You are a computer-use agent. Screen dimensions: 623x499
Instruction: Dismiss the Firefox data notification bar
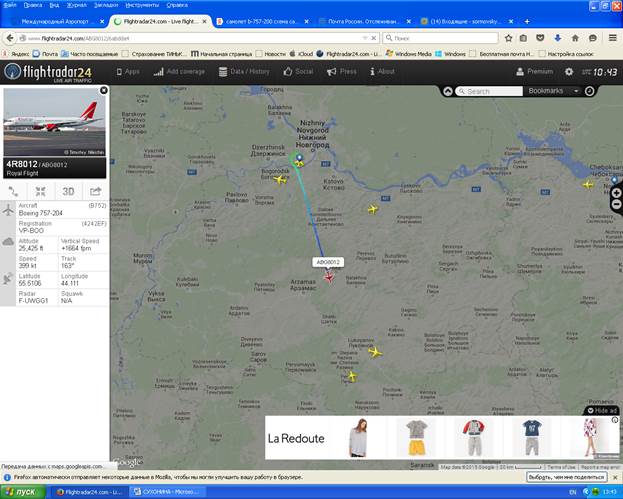coord(615,477)
